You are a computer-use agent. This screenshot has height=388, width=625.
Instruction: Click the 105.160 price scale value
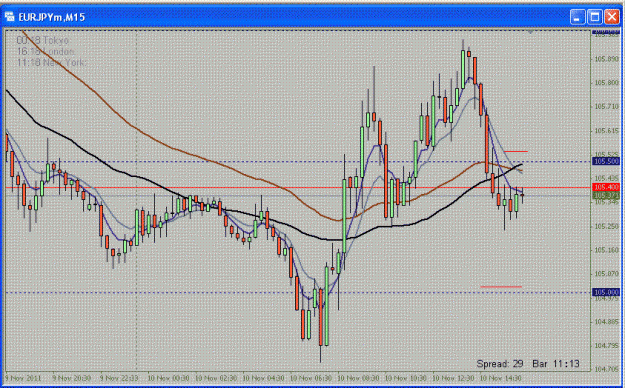(607, 250)
